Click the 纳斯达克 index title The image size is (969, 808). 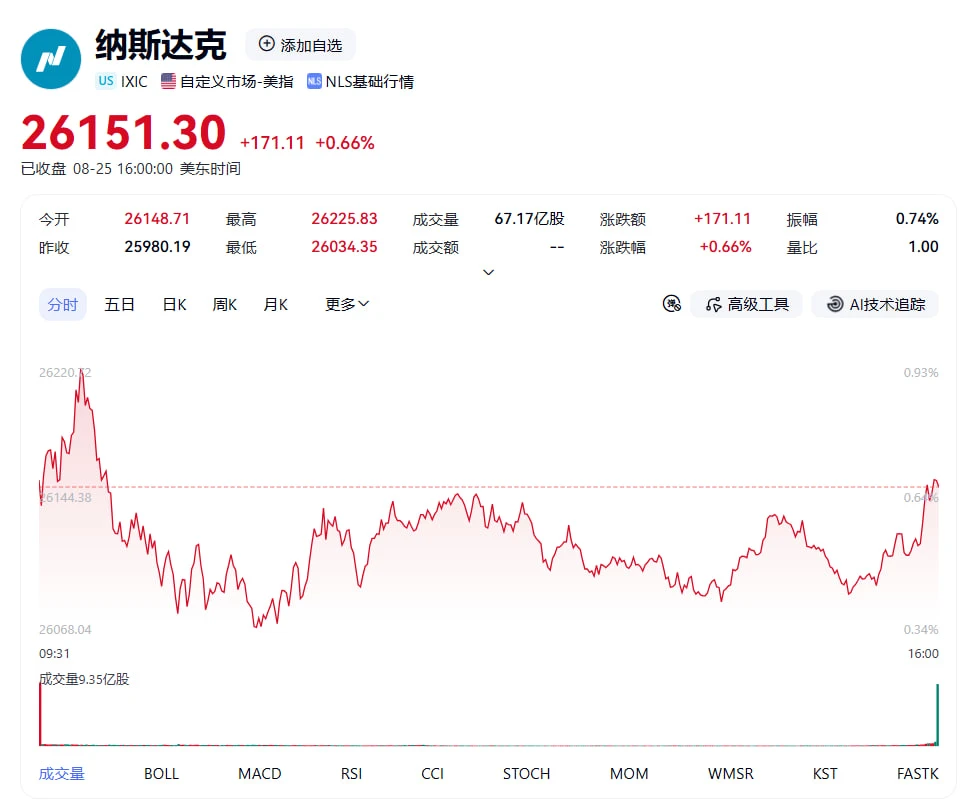click(161, 45)
